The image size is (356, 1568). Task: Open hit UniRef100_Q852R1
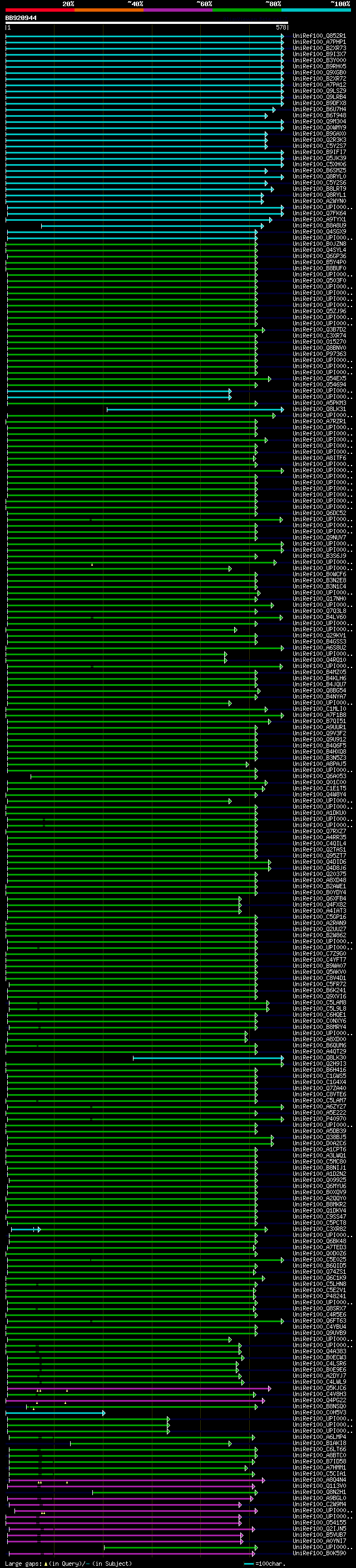(319, 36)
